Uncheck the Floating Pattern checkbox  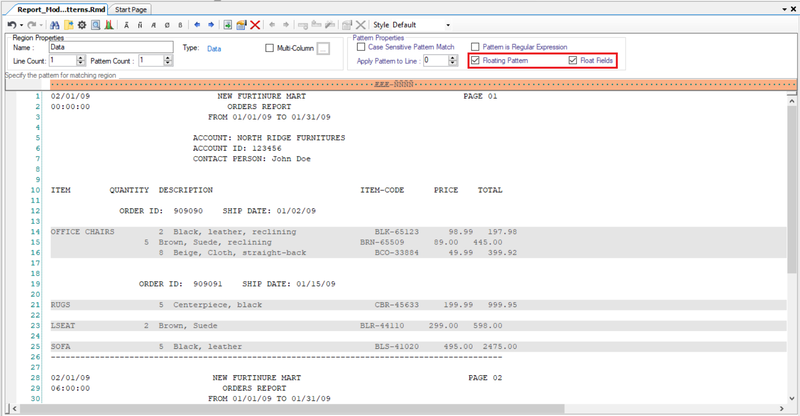pyautogui.click(x=474, y=61)
